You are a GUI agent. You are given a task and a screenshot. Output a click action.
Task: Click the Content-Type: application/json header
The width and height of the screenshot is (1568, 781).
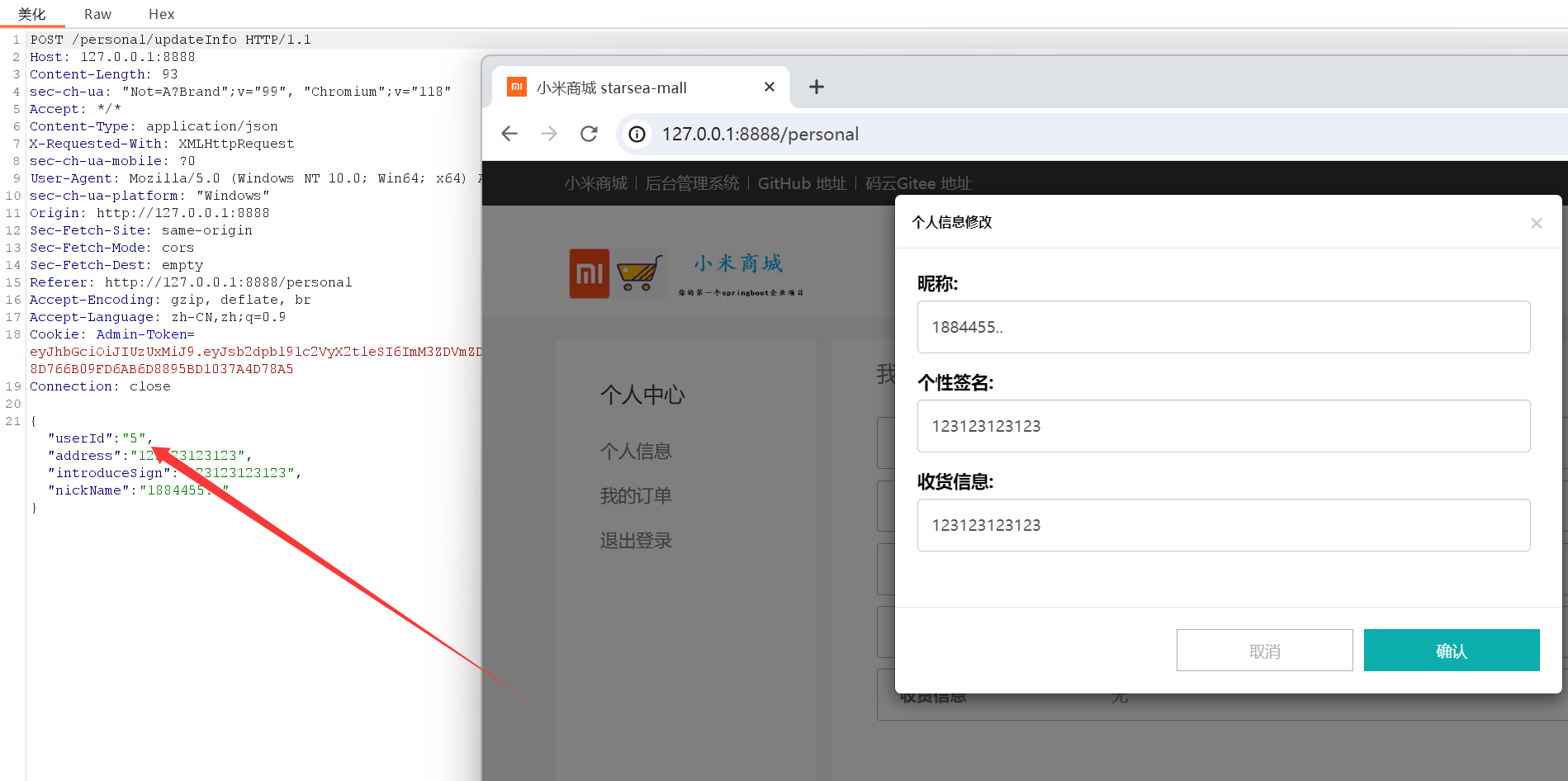click(x=154, y=126)
